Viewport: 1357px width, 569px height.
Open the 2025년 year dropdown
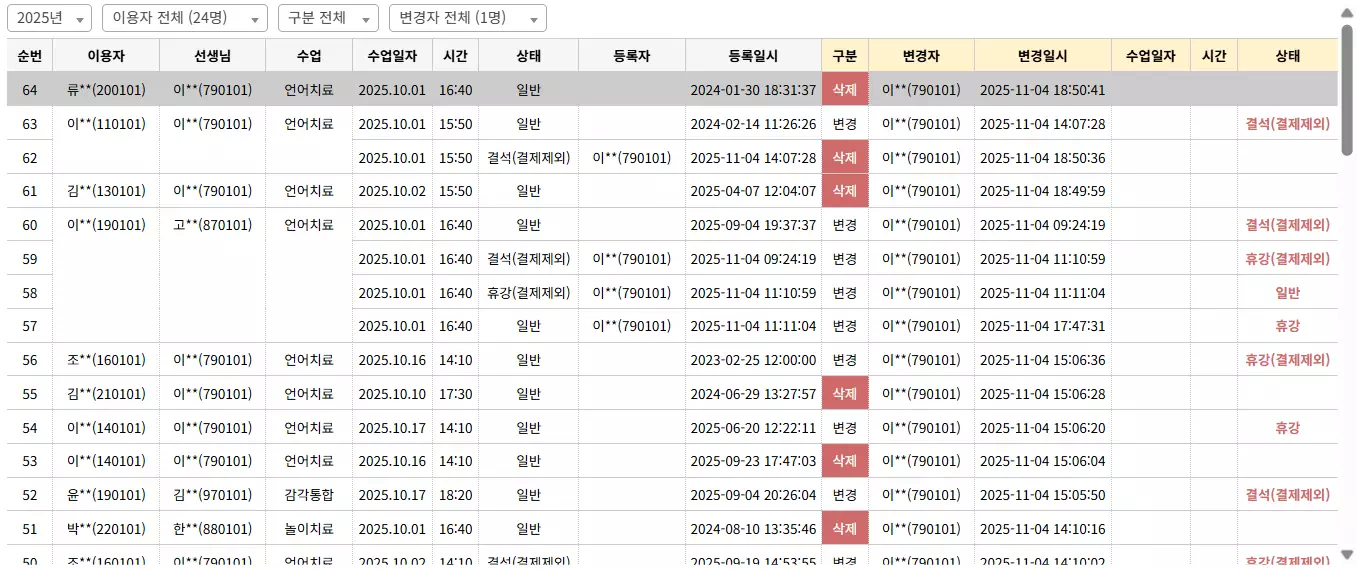point(50,18)
